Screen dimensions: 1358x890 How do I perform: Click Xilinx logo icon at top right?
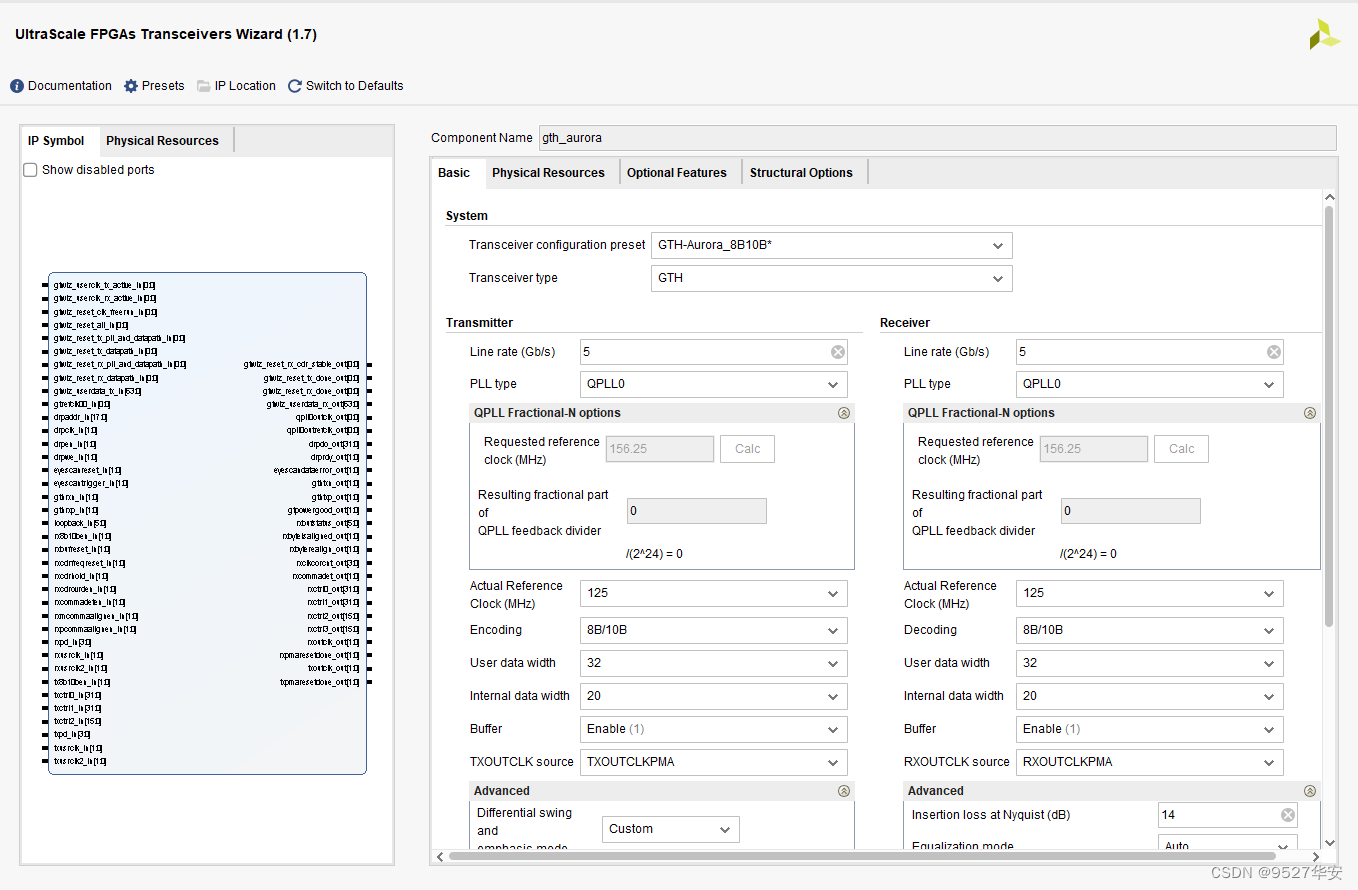click(x=1324, y=34)
